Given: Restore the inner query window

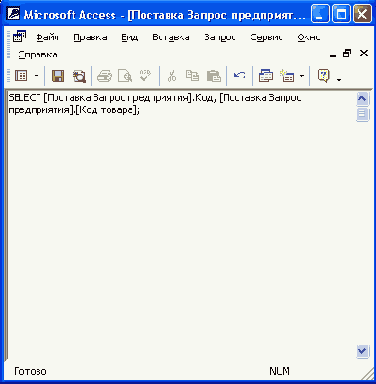Looking at the screenshot, I should point(347,53).
